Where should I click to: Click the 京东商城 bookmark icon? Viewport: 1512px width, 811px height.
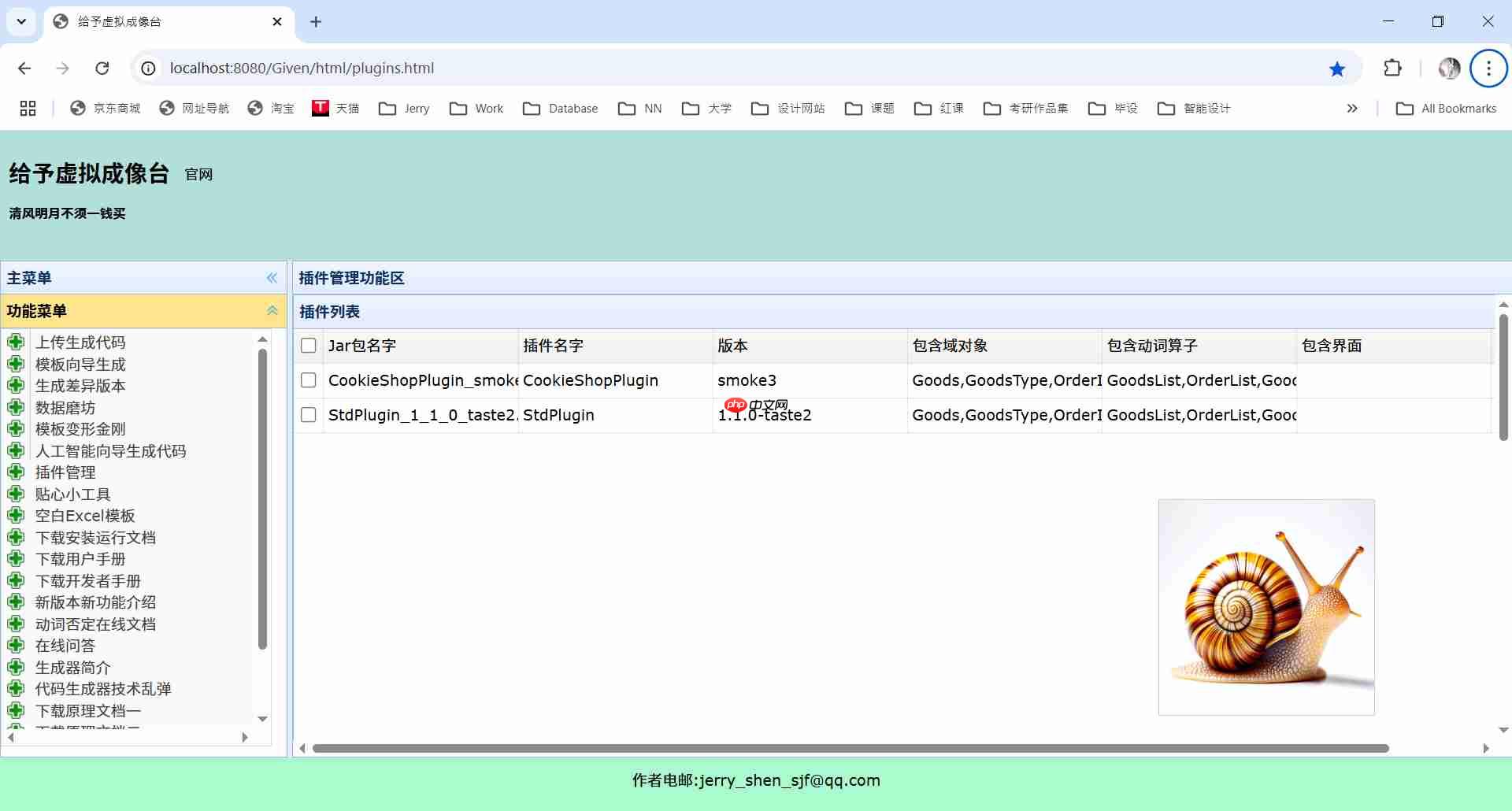(x=76, y=108)
